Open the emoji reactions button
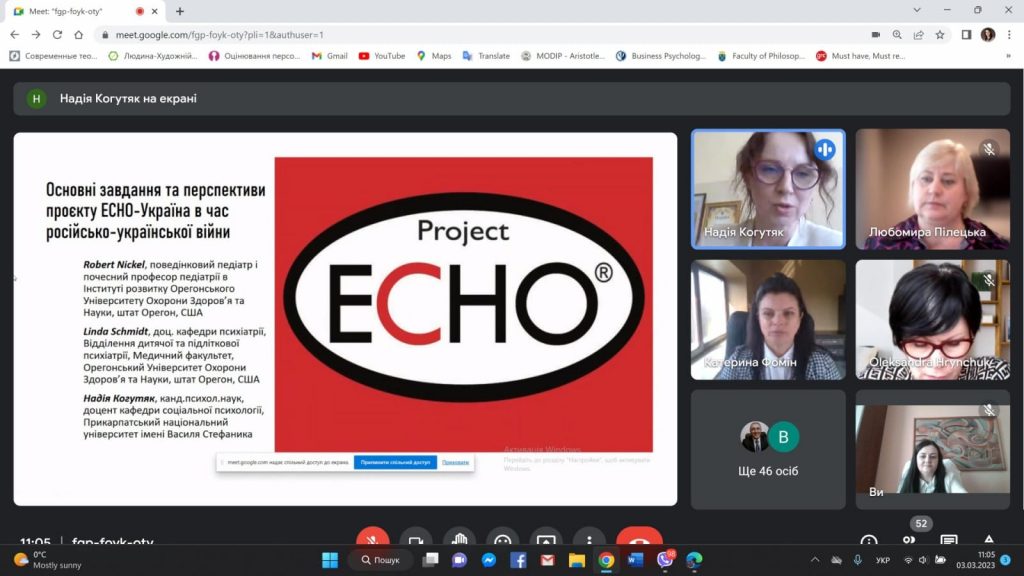 click(x=502, y=541)
